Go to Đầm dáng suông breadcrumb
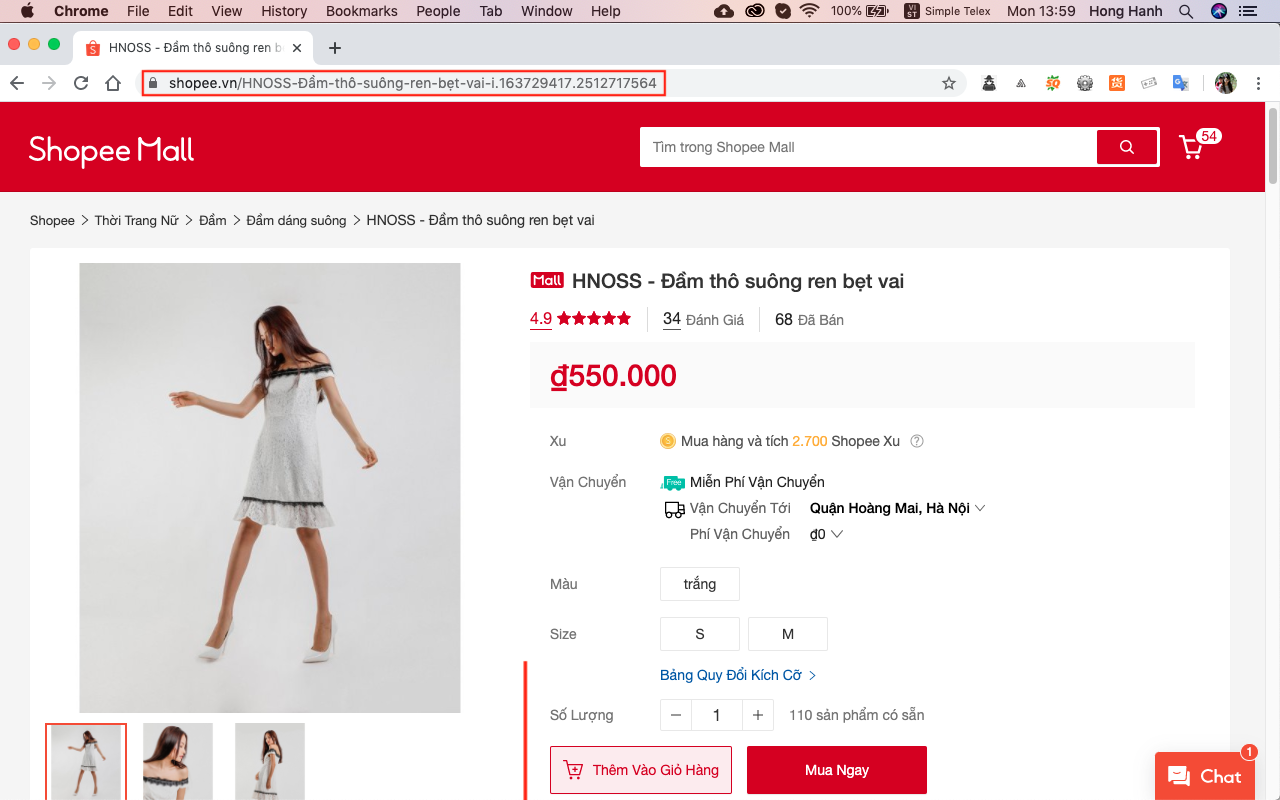Viewport: 1280px width, 800px height. click(296, 220)
